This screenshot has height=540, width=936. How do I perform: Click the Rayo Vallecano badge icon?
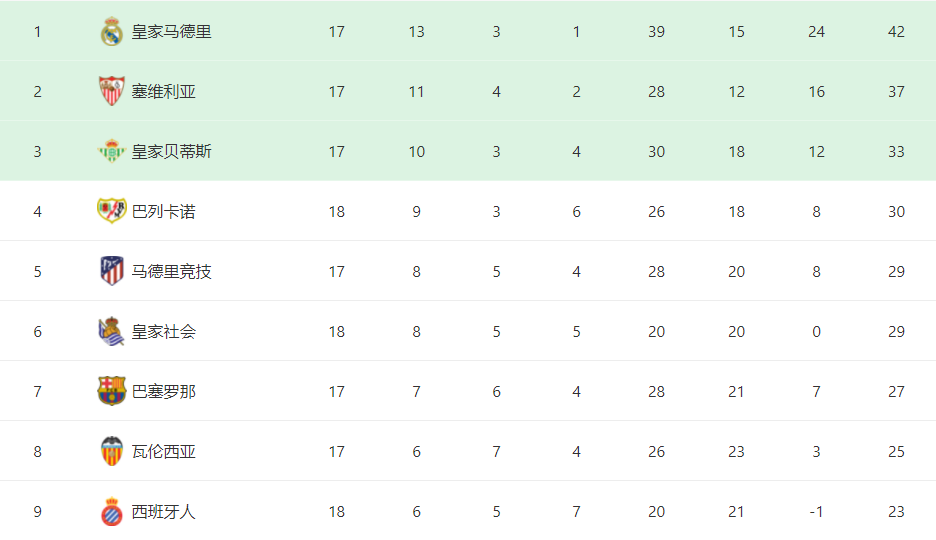point(112,211)
